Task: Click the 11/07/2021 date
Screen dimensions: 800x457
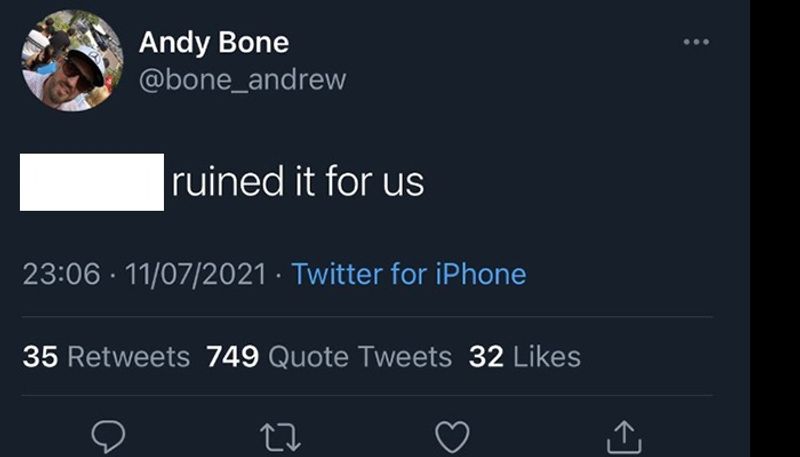Action: (x=194, y=273)
